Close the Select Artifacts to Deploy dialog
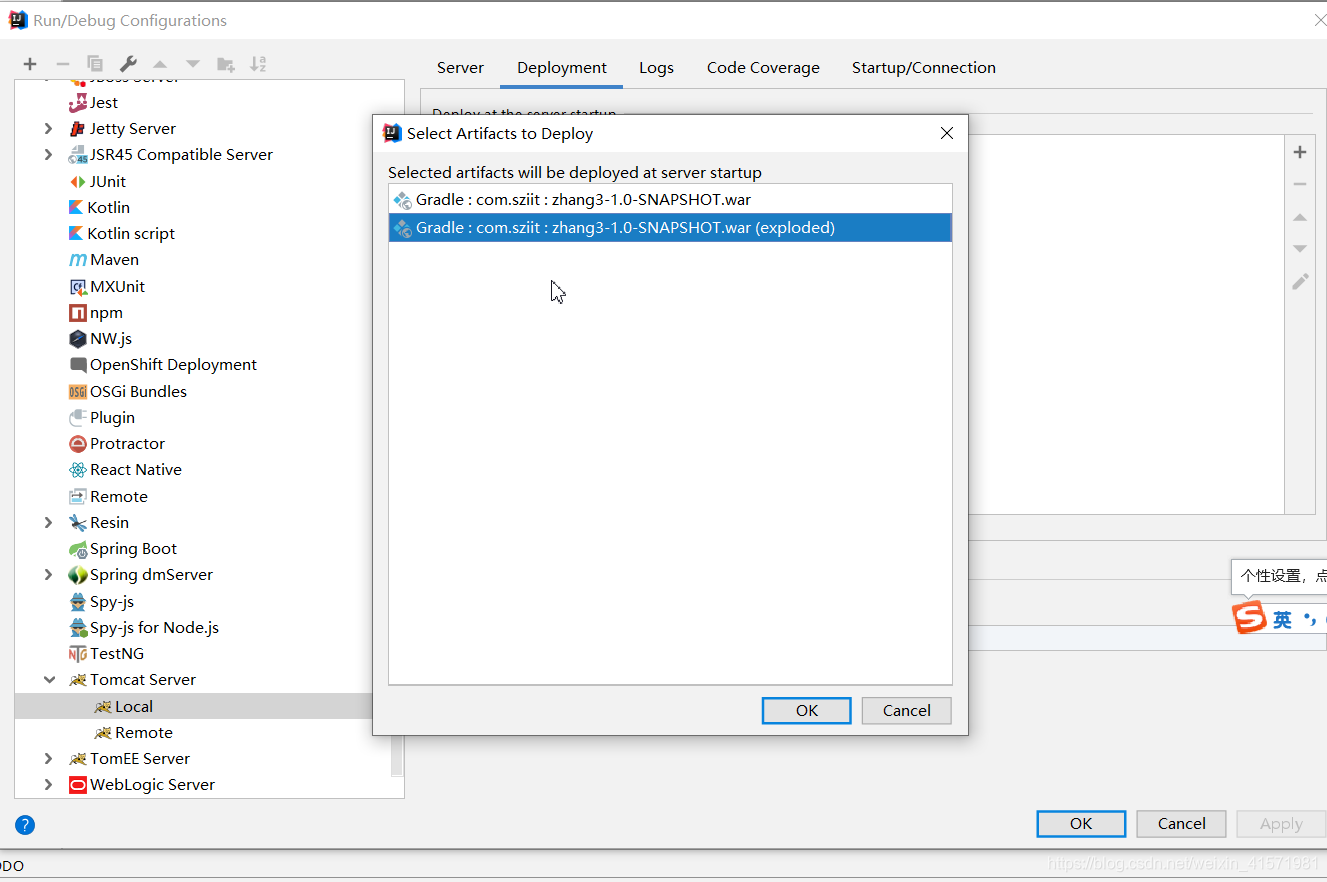 (x=947, y=133)
